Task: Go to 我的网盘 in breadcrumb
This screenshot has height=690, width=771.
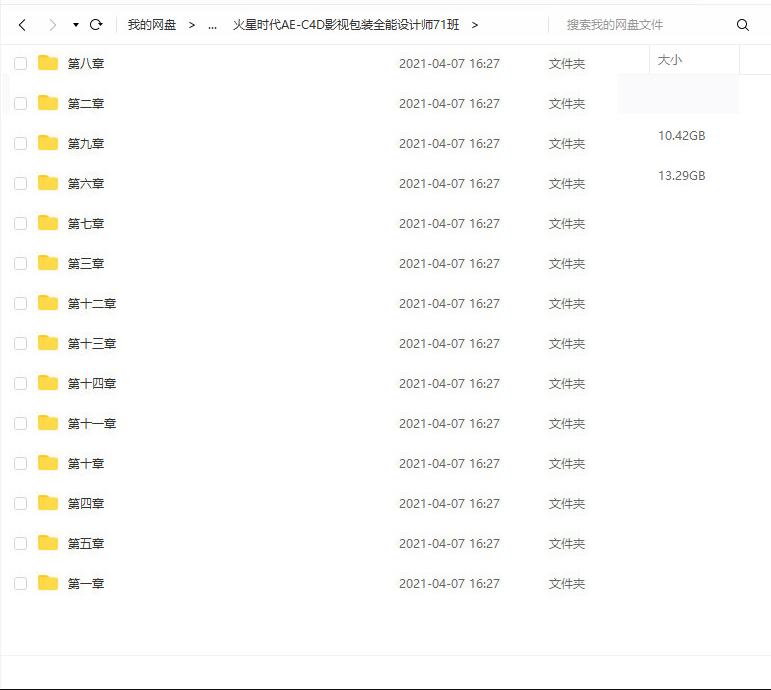Action: [x=152, y=25]
